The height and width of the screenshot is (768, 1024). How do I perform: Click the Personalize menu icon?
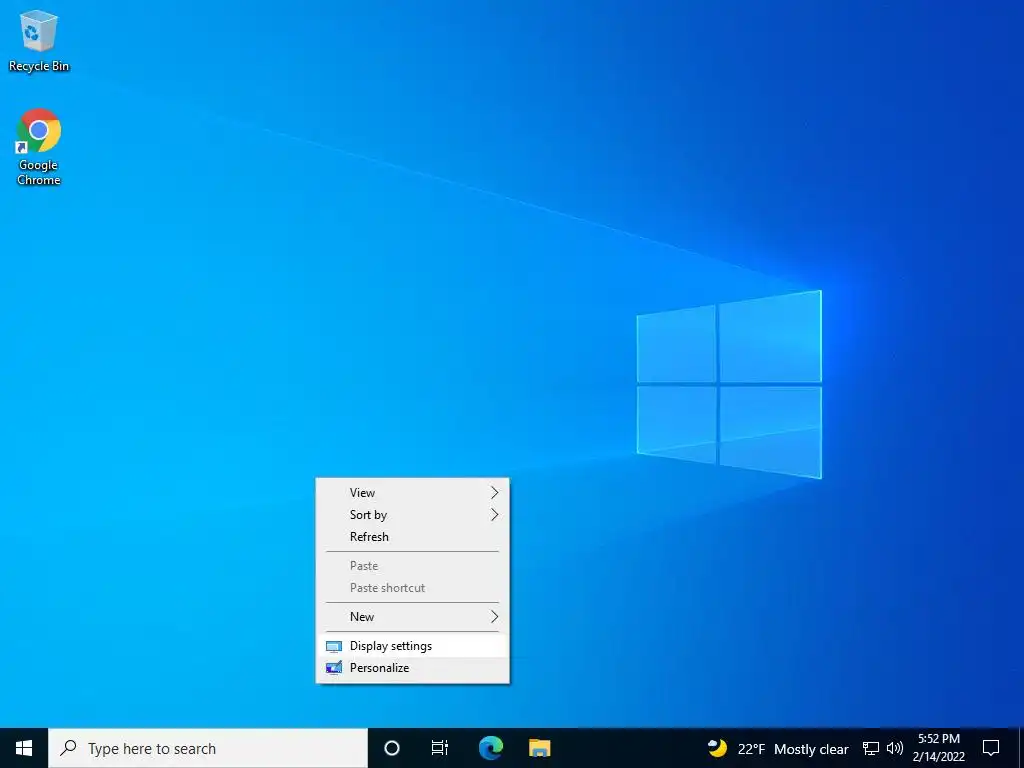334,668
